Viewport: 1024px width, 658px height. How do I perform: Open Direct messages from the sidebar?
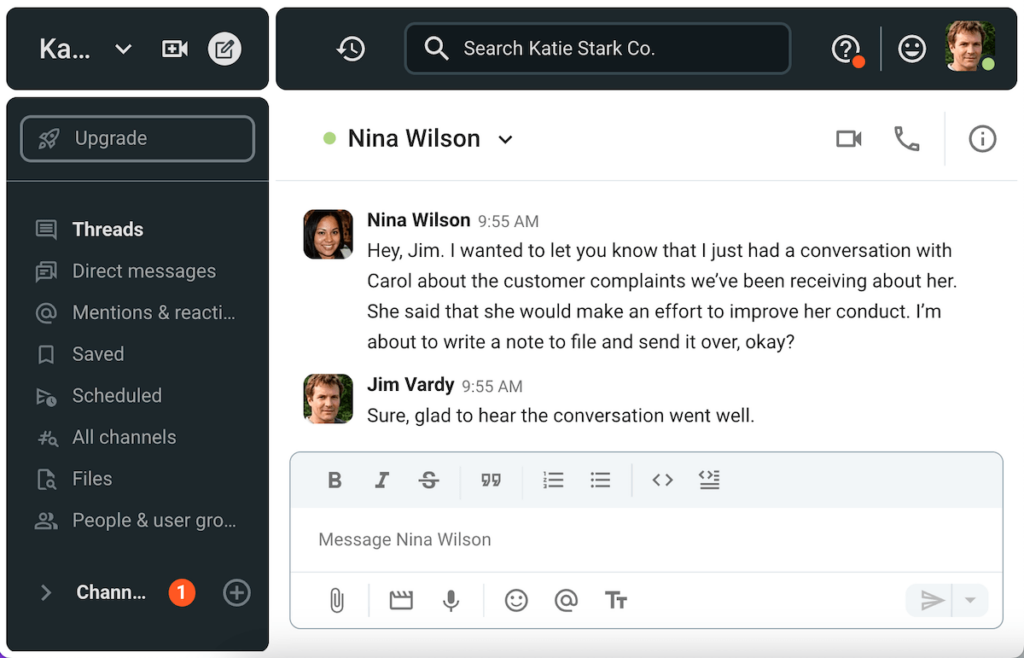point(143,271)
